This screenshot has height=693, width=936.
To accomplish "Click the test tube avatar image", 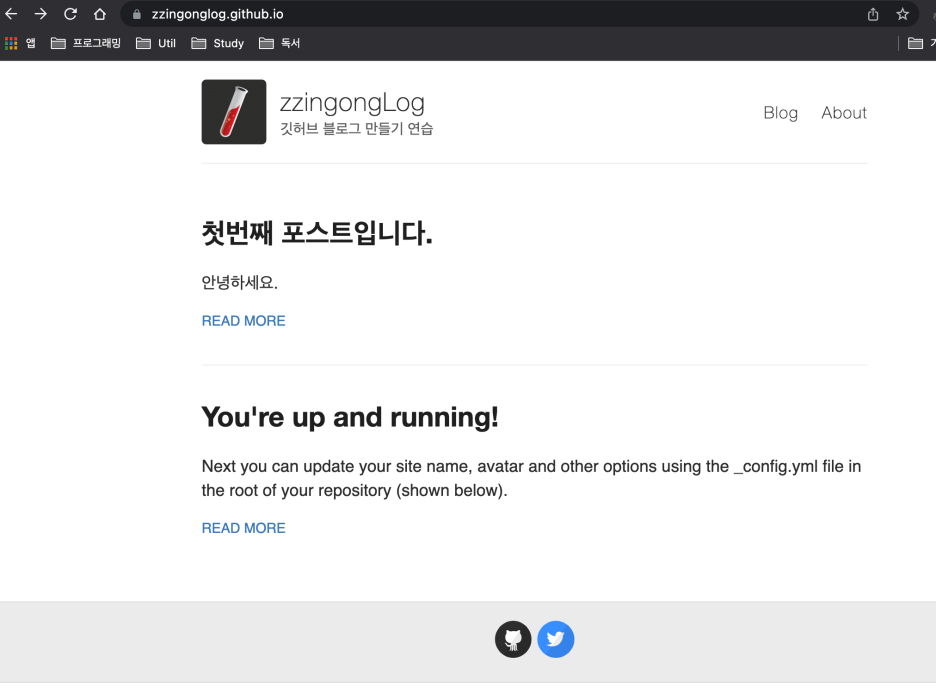I will coord(234,112).
